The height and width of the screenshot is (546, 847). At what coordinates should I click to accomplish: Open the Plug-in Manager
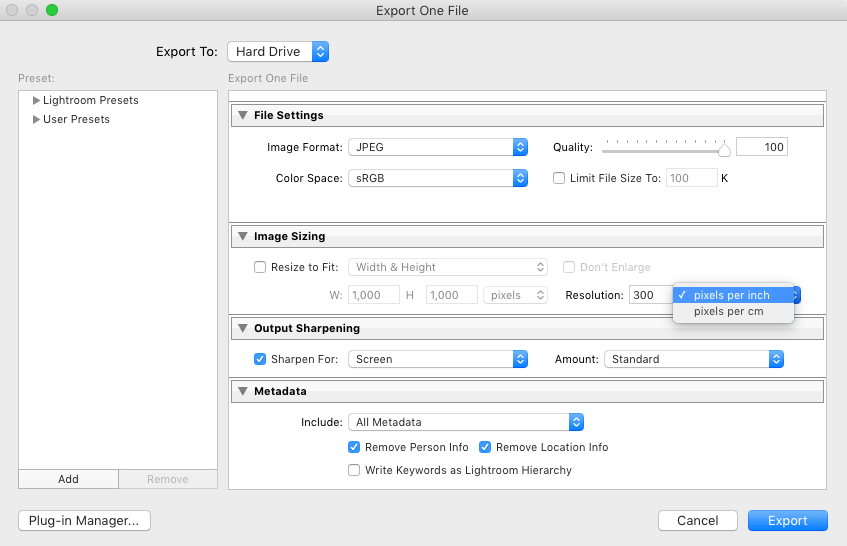coord(85,521)
